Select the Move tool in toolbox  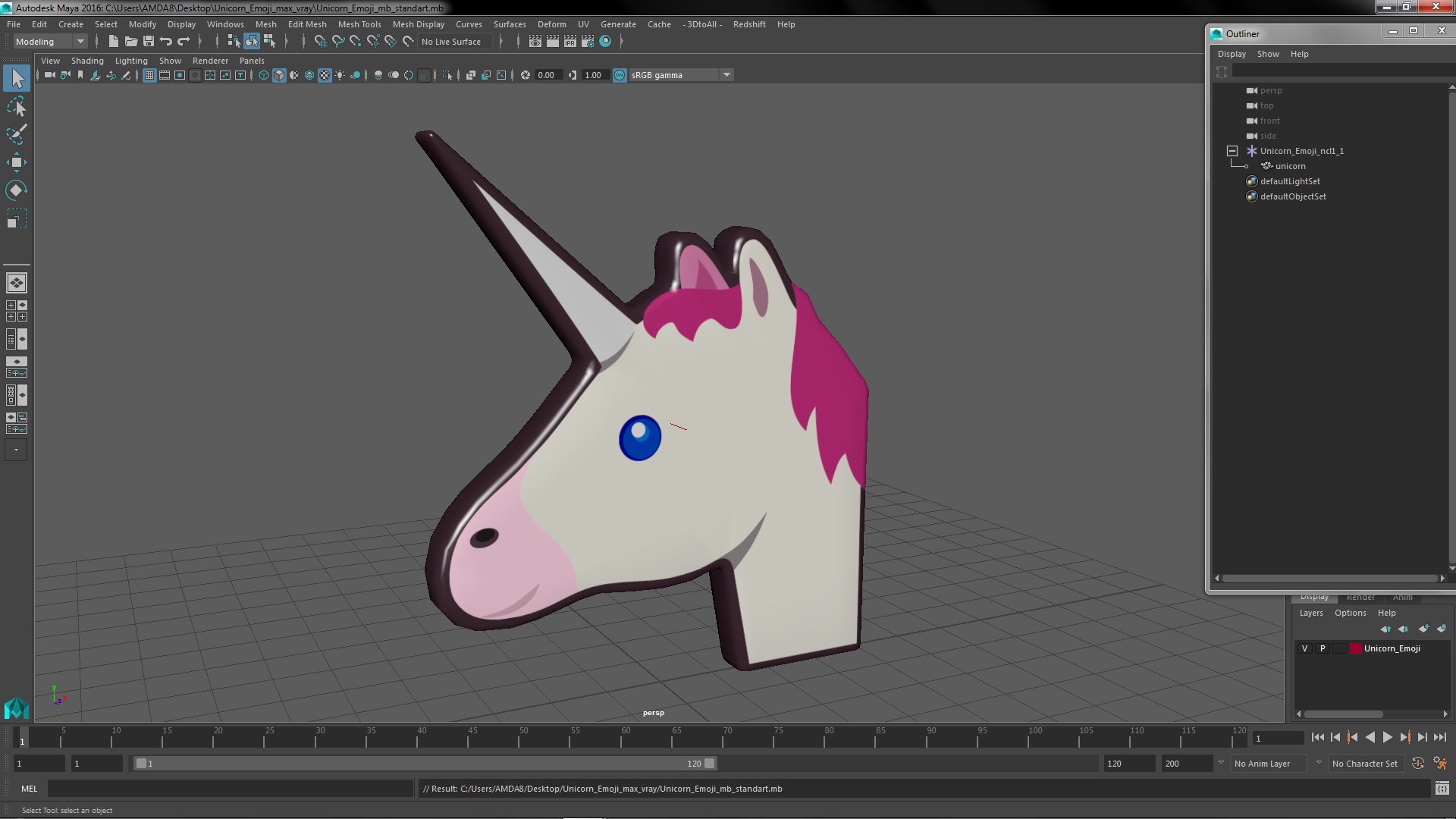[16, 162]
